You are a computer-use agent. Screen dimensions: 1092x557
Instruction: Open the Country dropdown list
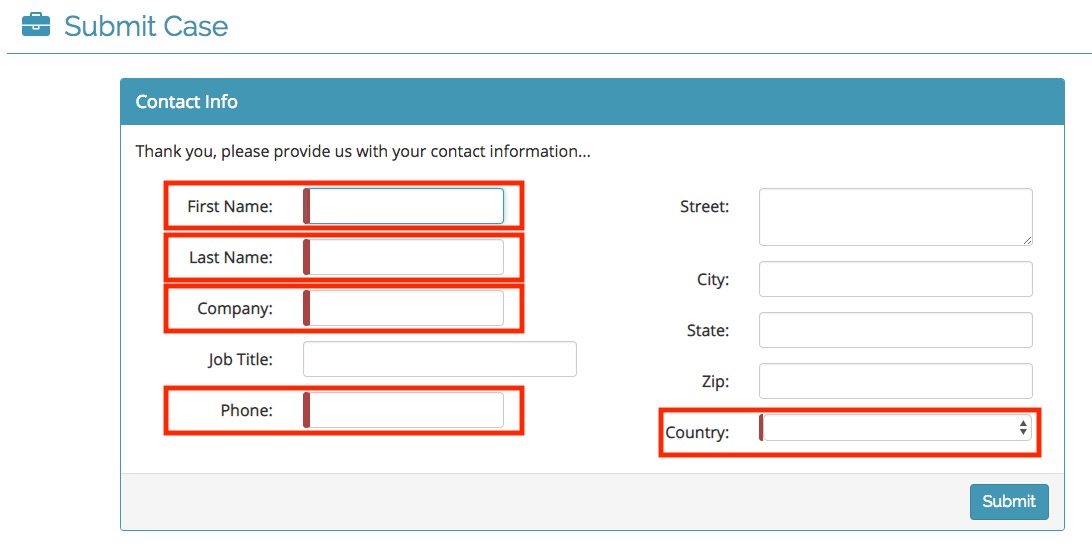coord(895,427)
